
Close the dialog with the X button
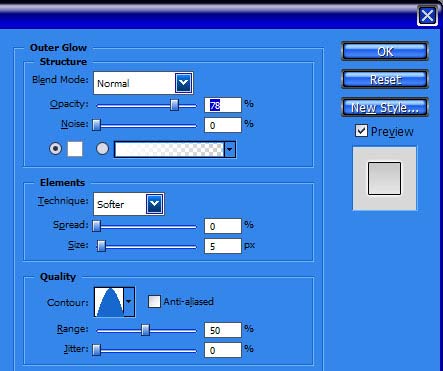point(427,16)
